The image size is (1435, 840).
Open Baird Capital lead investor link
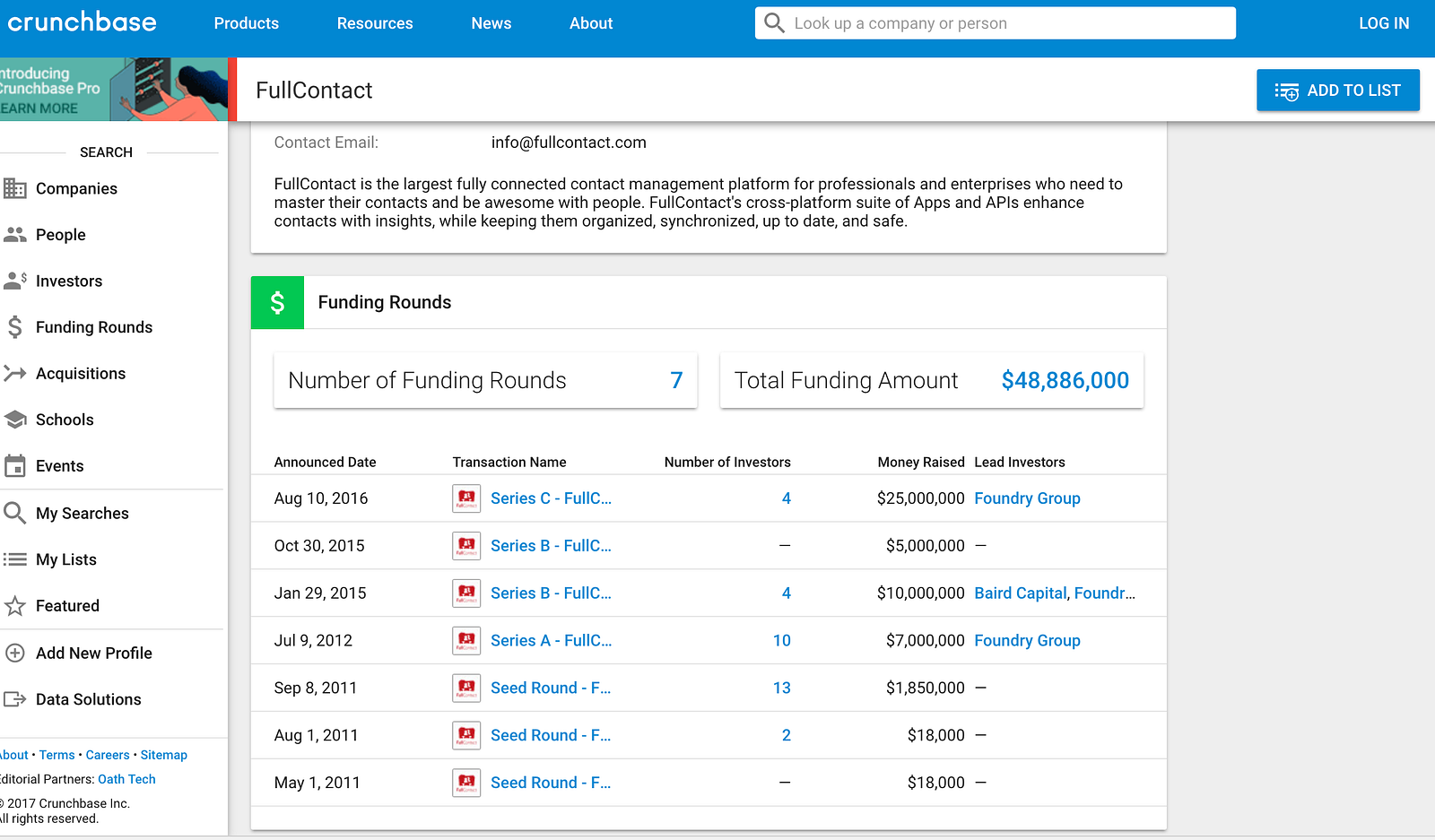pos(1020,593)
